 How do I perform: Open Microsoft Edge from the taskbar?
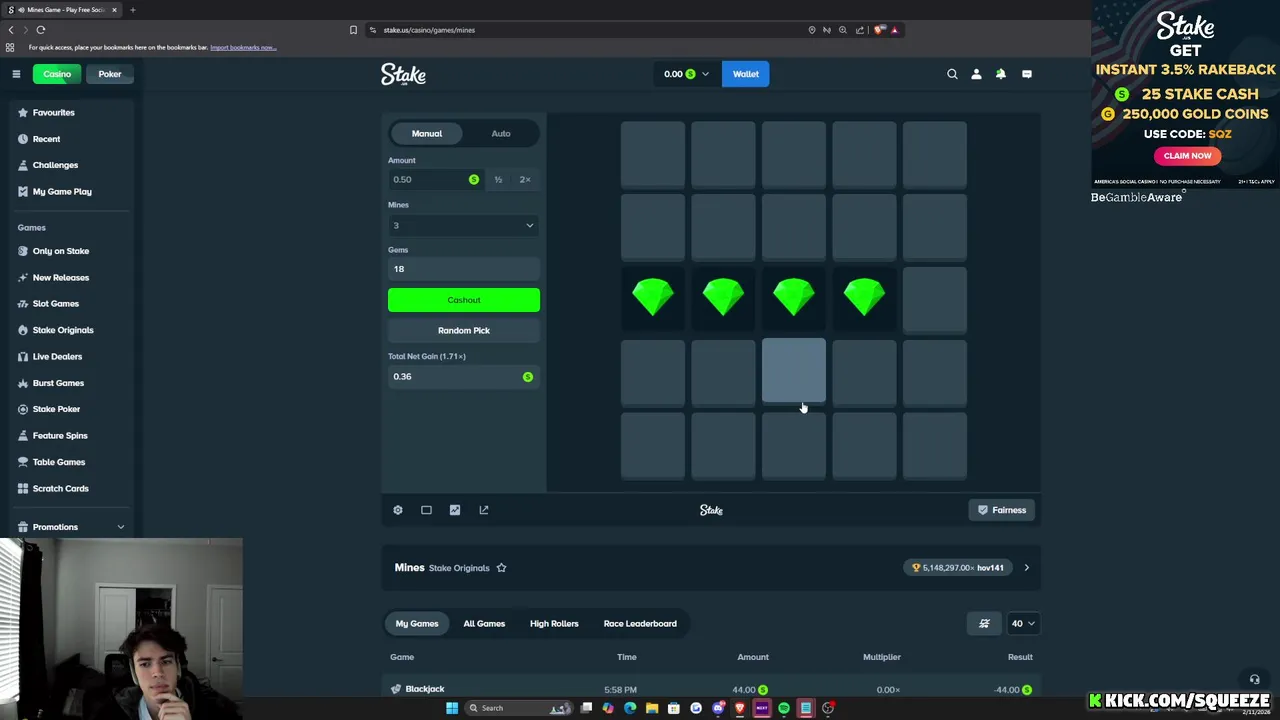point(630,708)
